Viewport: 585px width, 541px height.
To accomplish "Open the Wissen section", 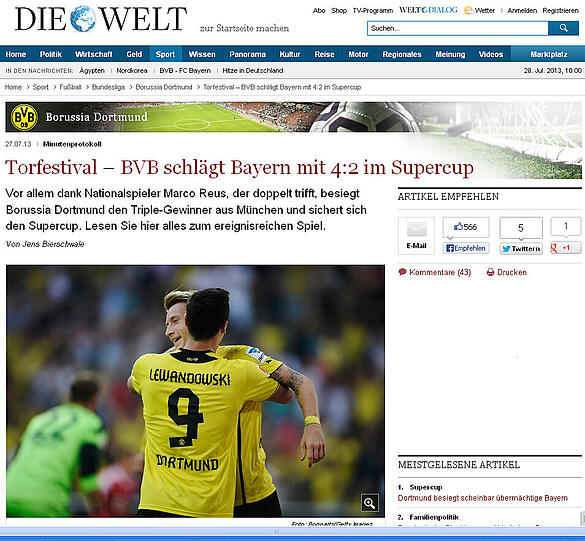I will [202, 54].
